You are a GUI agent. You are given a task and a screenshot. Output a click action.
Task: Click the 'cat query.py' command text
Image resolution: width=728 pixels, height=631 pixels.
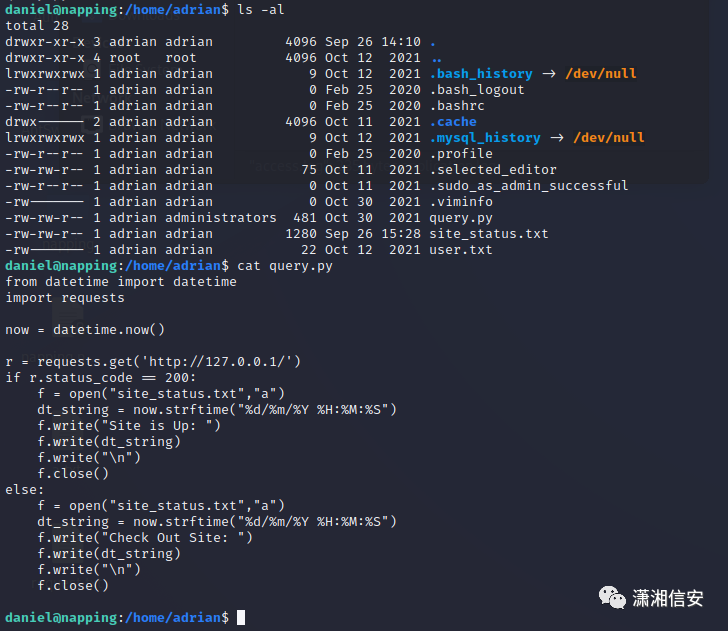click(285, 266)
